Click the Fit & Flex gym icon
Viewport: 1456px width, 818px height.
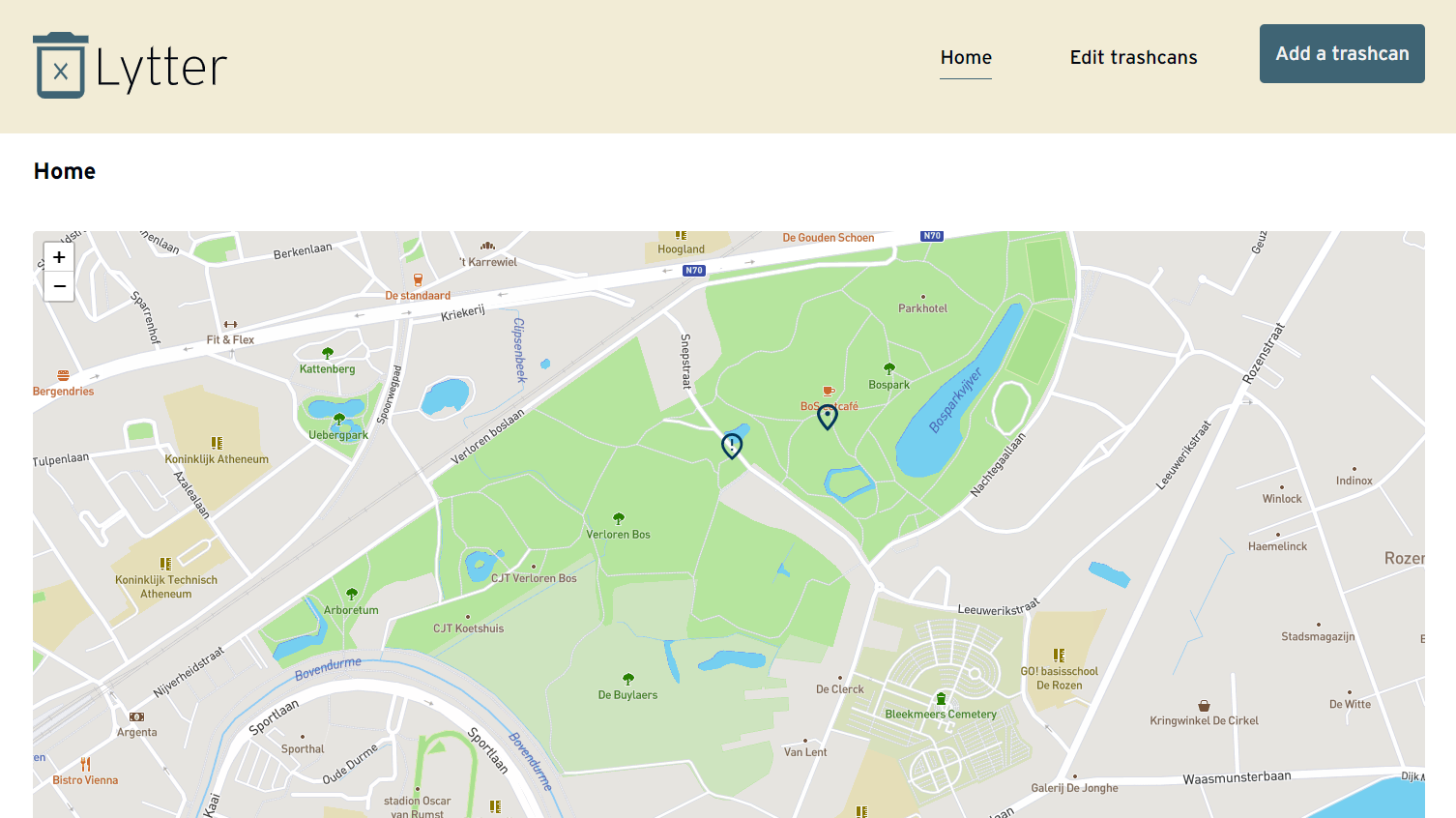tap(230, 325)
